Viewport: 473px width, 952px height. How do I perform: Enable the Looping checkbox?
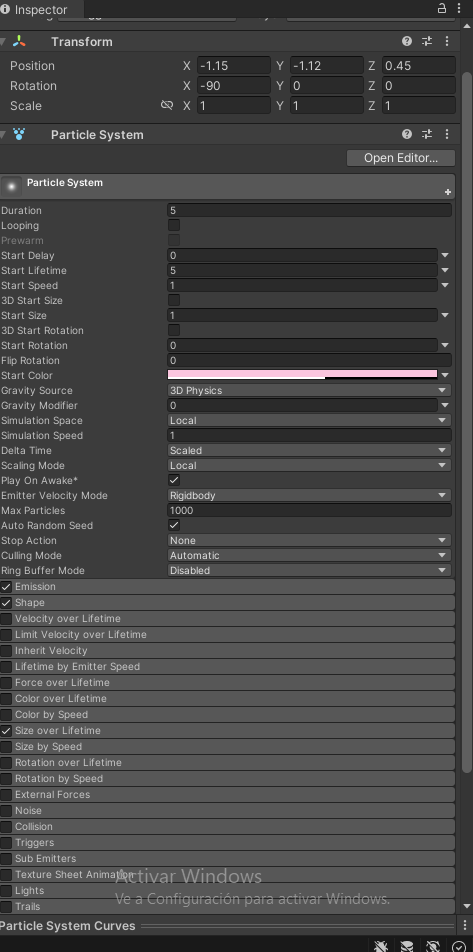[174, 225]
